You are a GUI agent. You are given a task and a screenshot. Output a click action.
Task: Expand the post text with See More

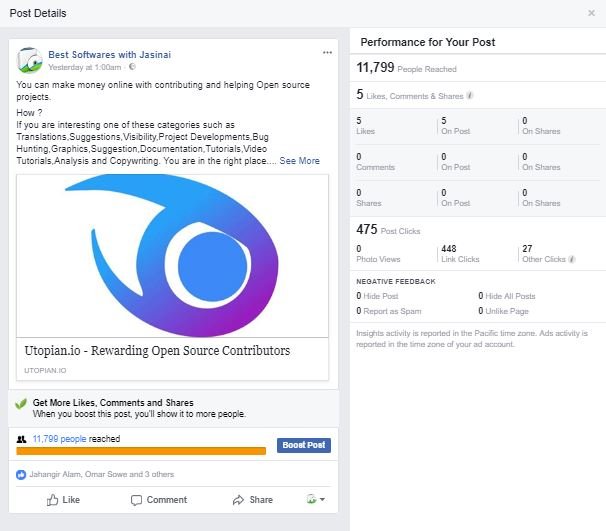(x=300, y=161)
